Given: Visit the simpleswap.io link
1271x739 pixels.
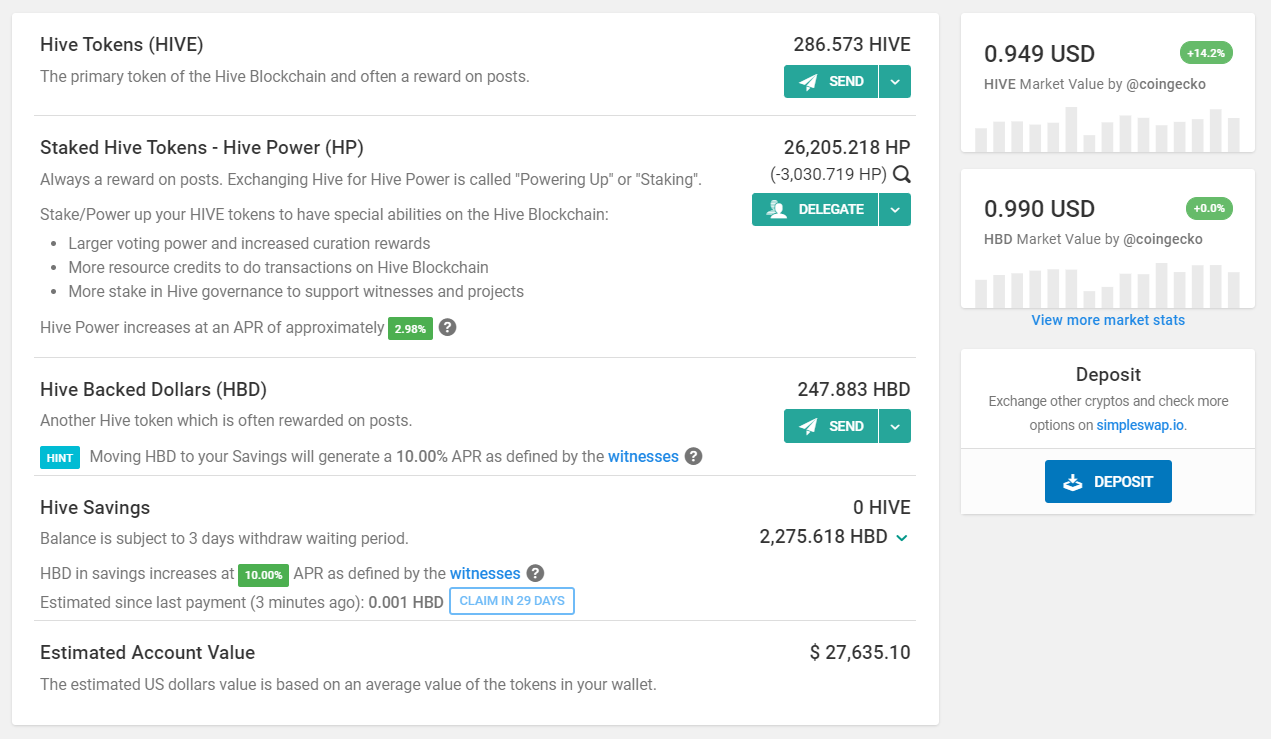Looking at the screenshot, I should (x=1140, y=425).
